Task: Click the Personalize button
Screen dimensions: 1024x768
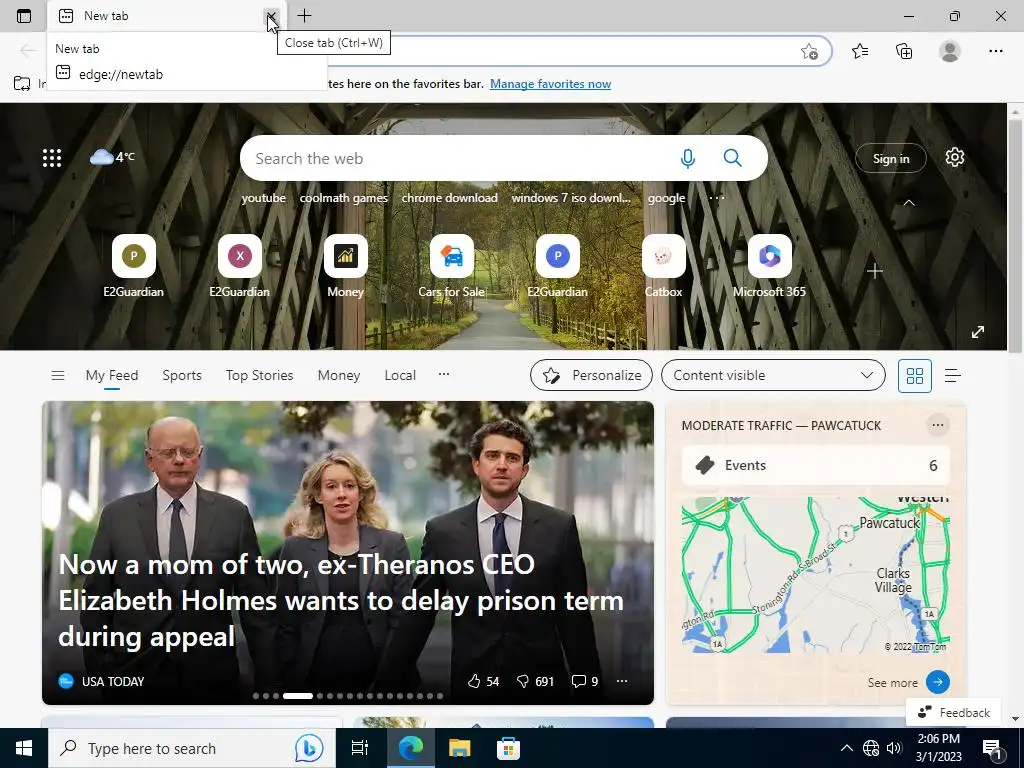Action: (x=591, y=376)
